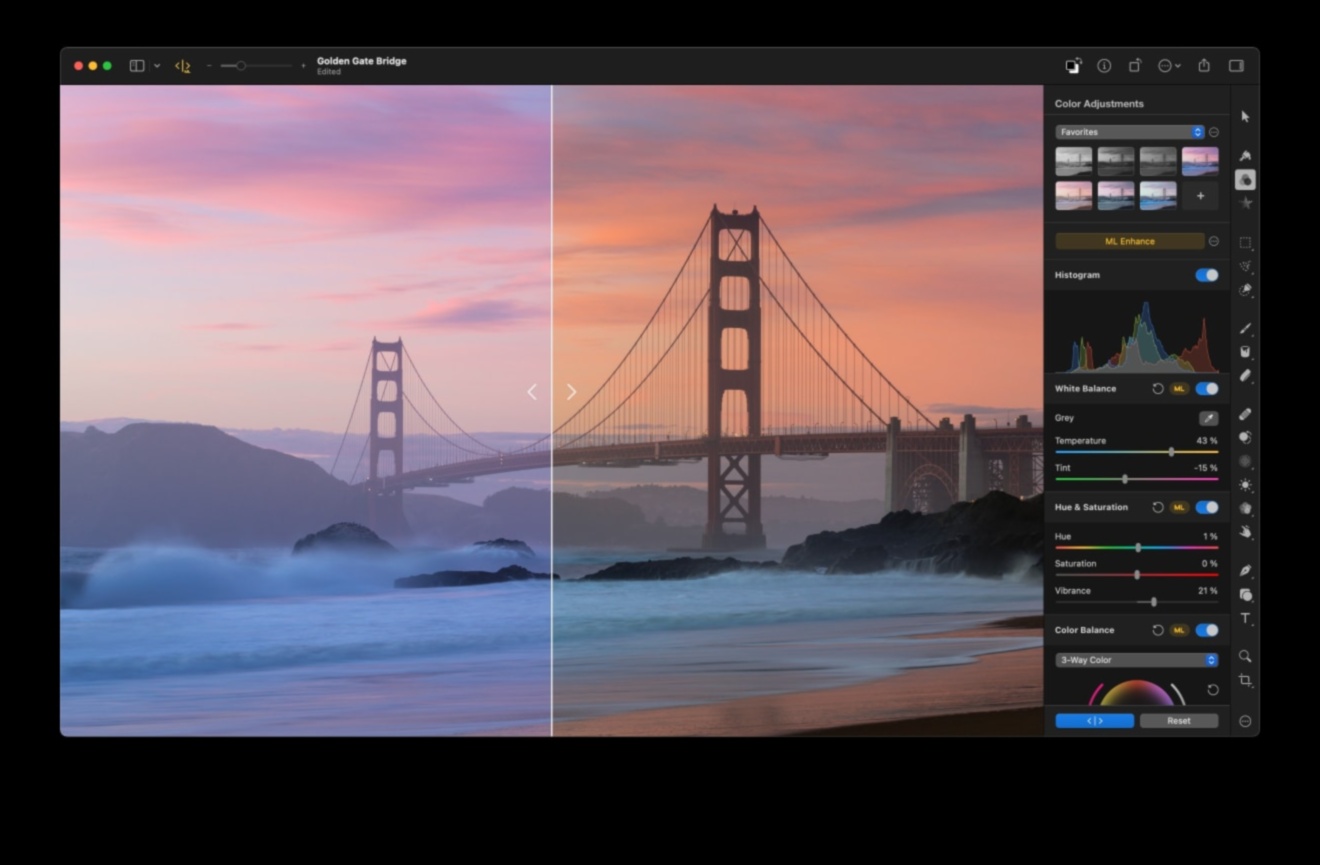Select the Paint brush tool
Image resolution: width=1320 pixels, height=865 pixels.
point(1245,328)
